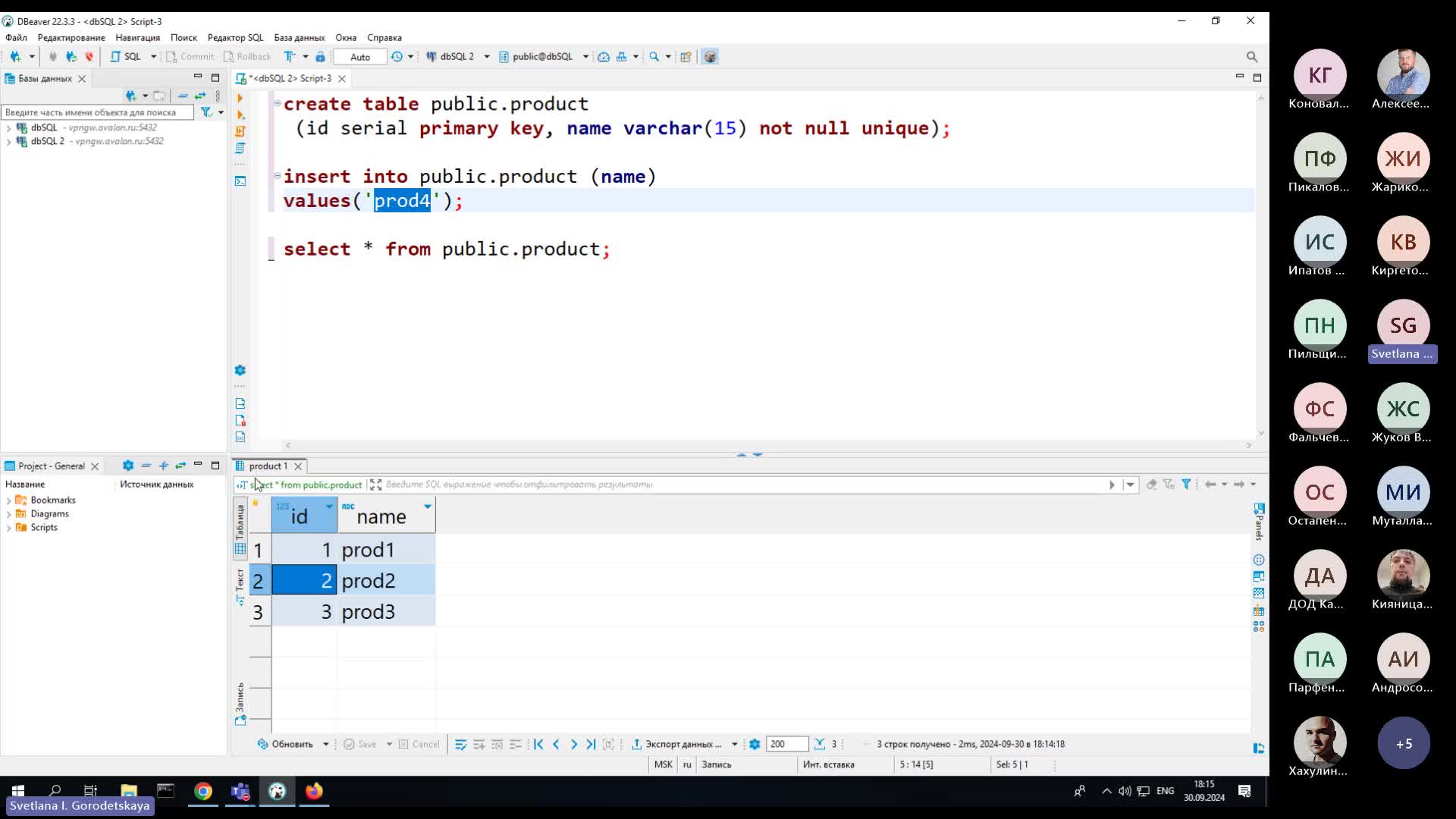The image size is (1456, 819).
Task: Expand the dbSQL connection tree node
Action: (8, 128)
